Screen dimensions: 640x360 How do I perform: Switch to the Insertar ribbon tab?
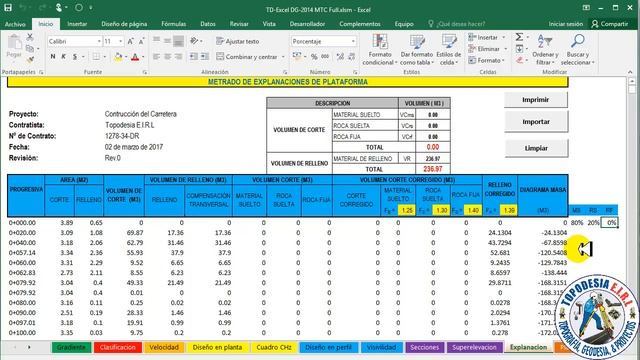(x=77, y=24)
